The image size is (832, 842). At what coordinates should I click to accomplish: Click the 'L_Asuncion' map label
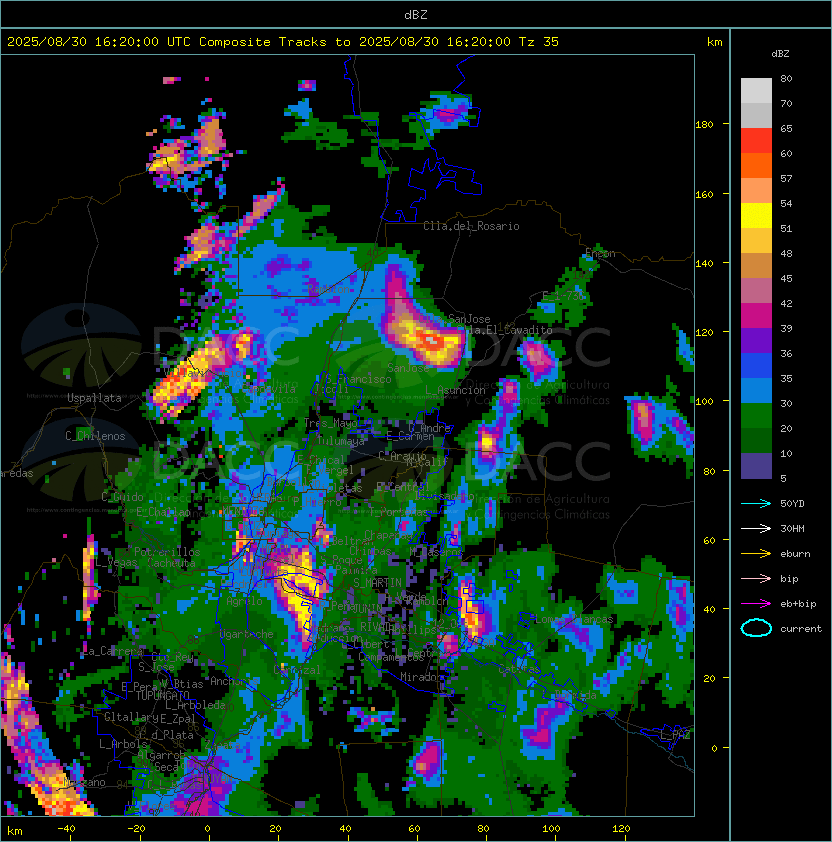pos(455,390)
